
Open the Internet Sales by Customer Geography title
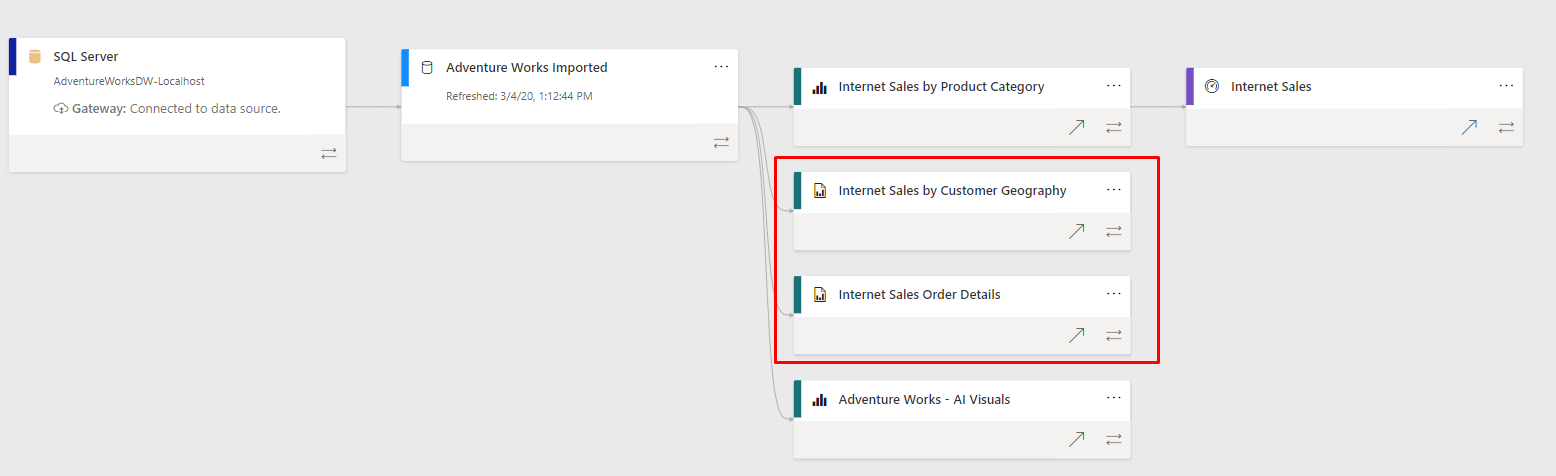pyautogui.click(x=953, y=191)
